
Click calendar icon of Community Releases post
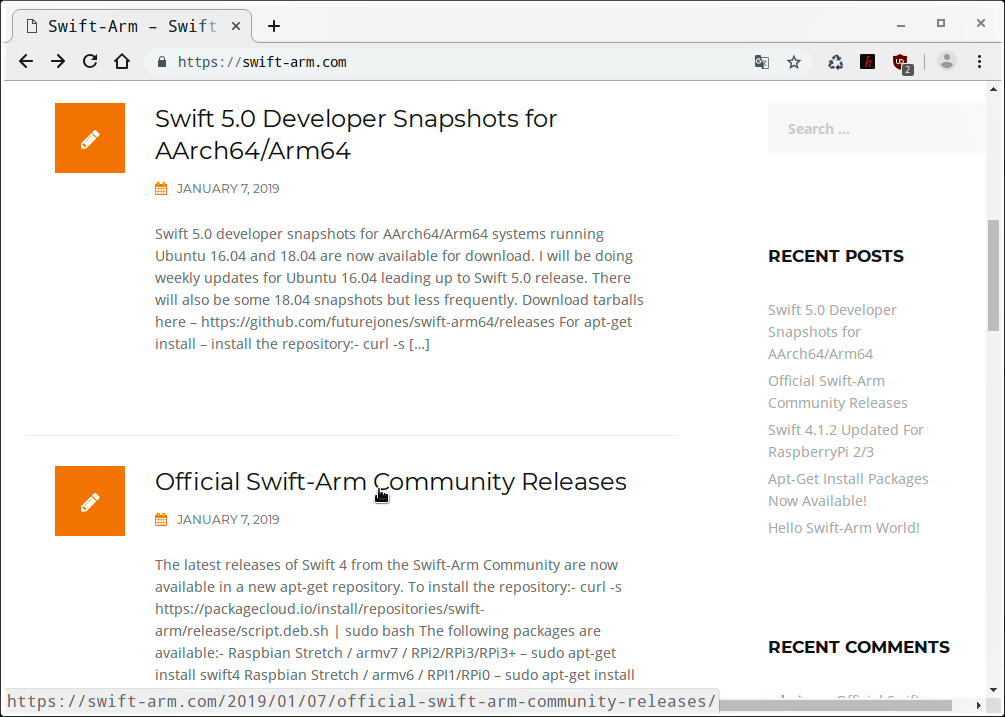[161, 520]
